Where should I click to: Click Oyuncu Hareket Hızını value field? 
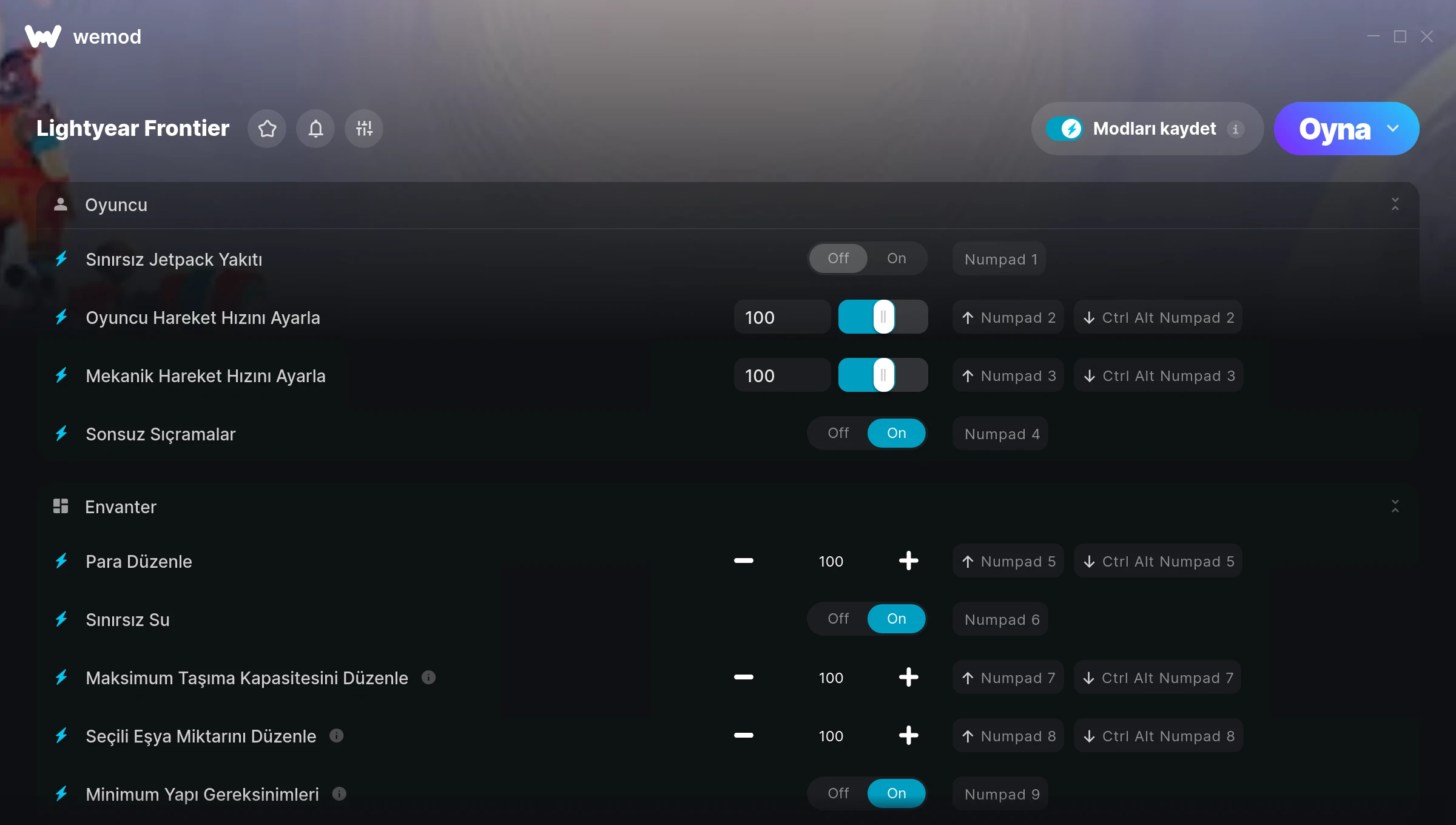pos(782,317)
